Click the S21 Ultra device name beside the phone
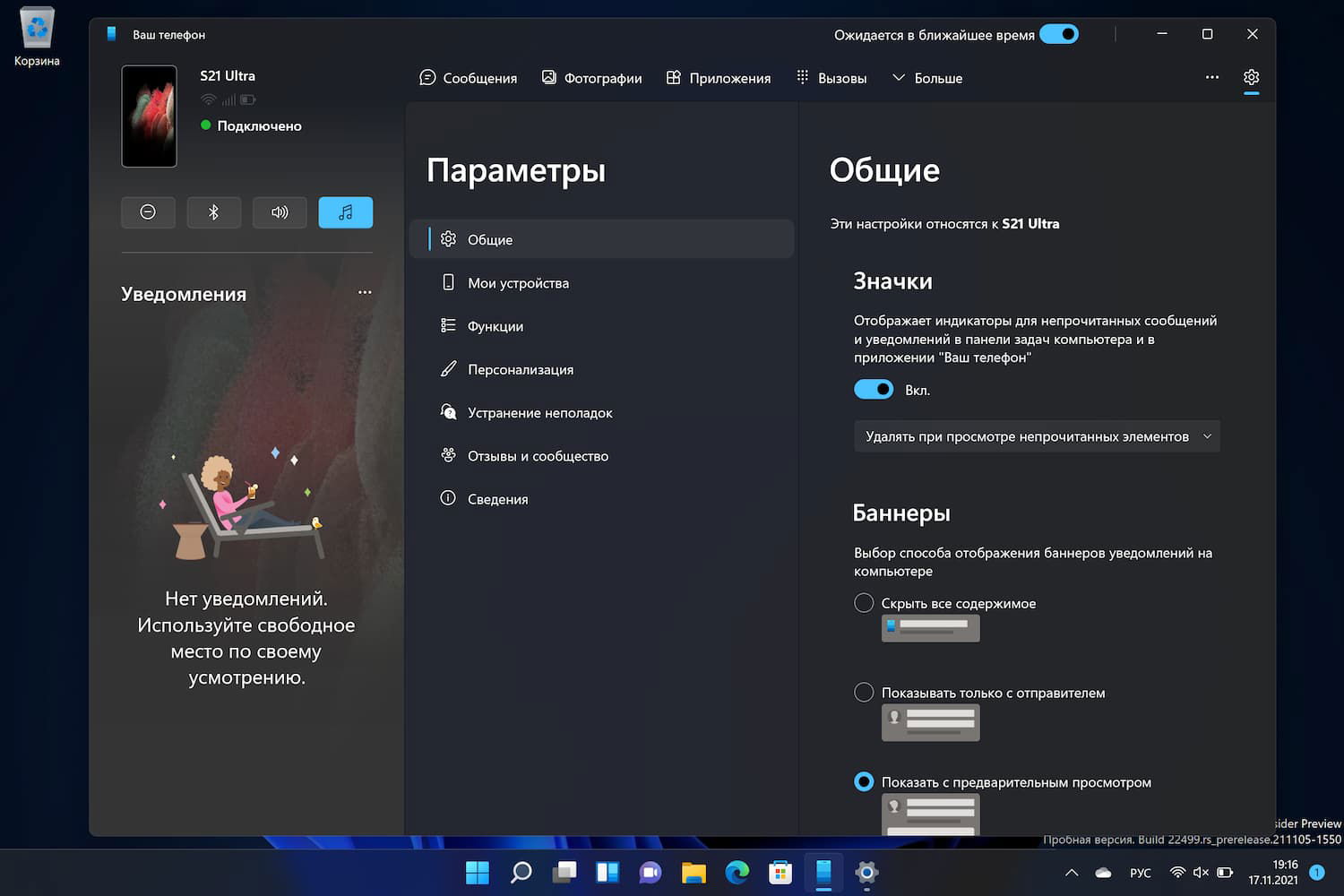Viewport: 1344px width, 896px height. click(228, 76)
